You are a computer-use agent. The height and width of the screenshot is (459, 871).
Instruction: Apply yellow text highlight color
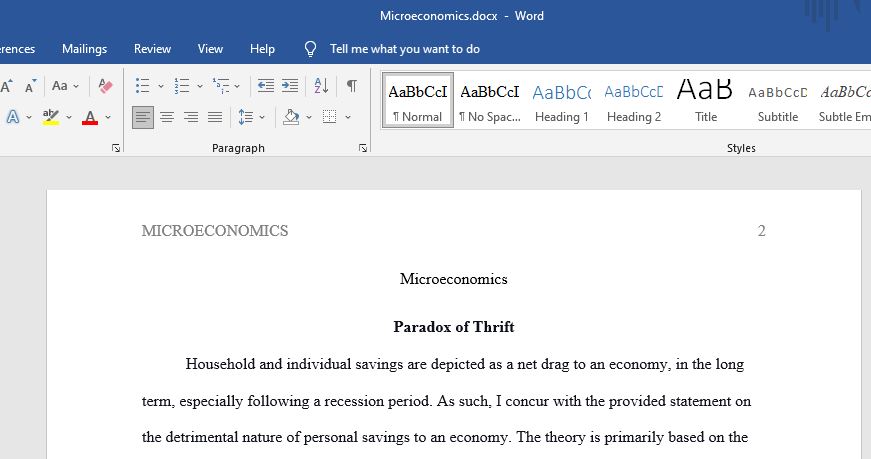coord(51,117)
